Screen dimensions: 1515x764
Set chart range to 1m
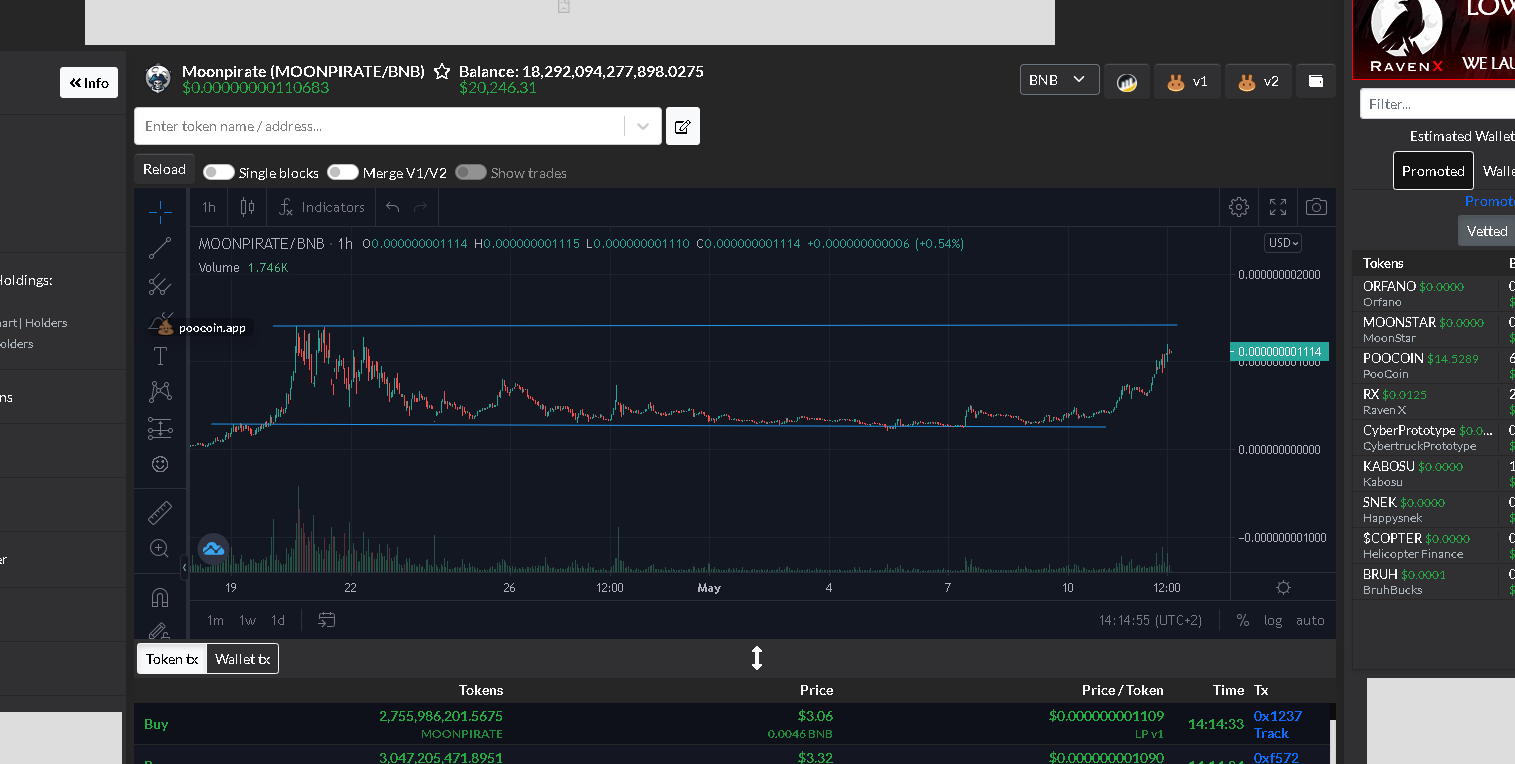pos(215,620)
